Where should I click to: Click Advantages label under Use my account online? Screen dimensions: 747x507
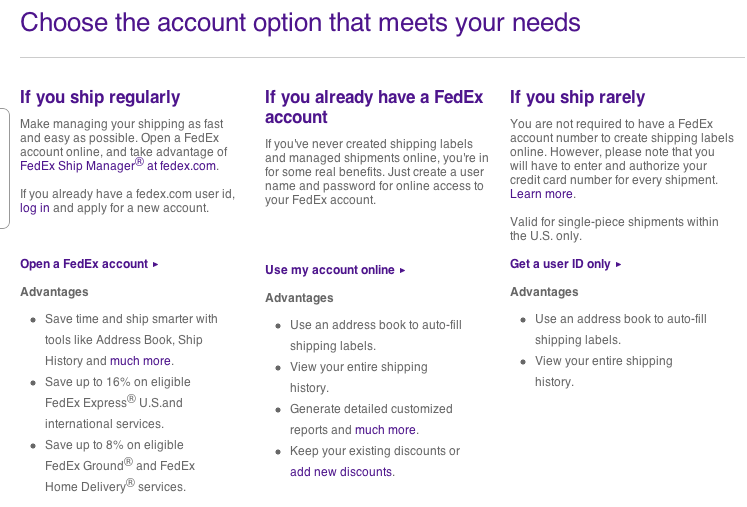point(299,298)
